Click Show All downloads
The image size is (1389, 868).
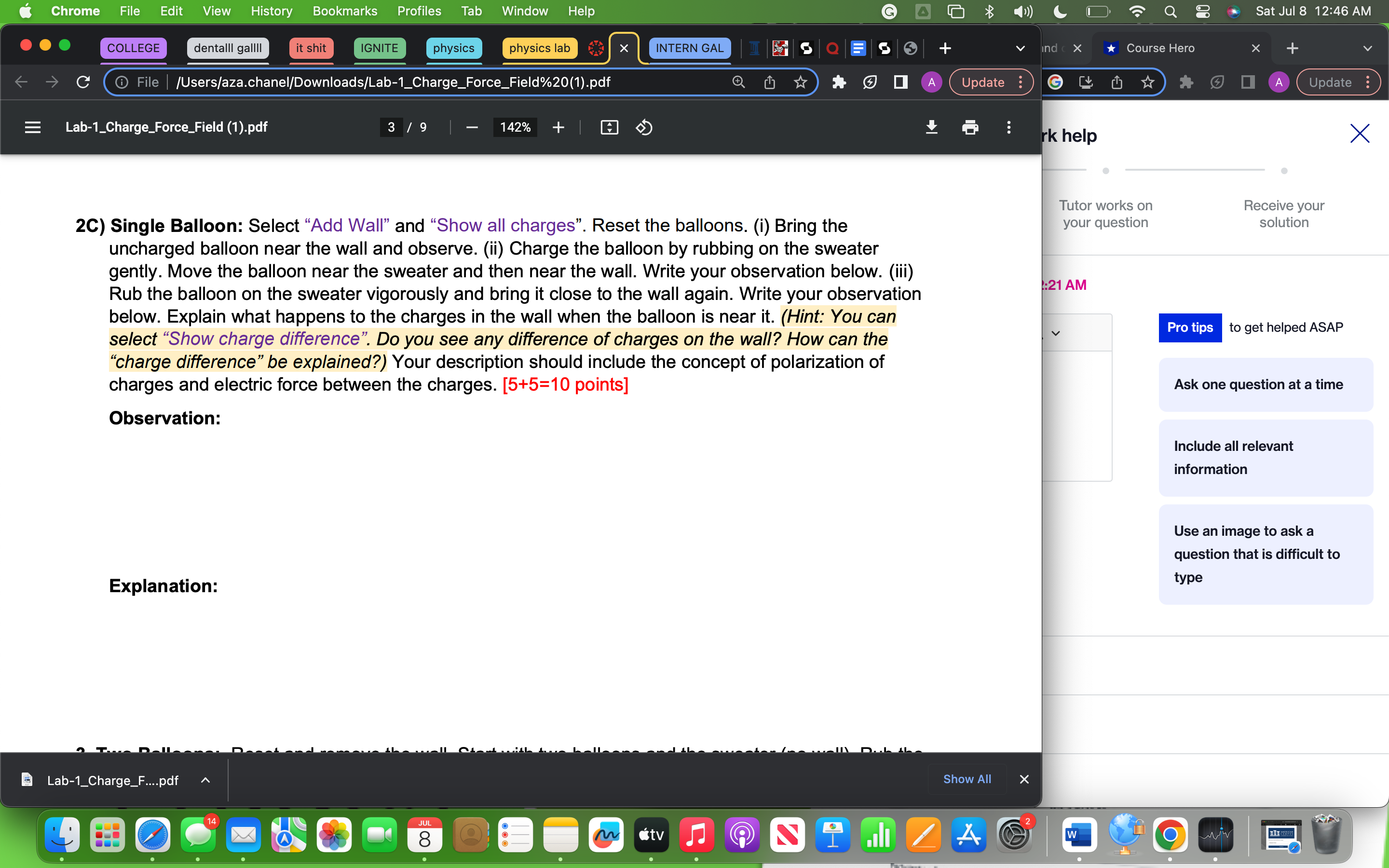click(x=967, y=779)
